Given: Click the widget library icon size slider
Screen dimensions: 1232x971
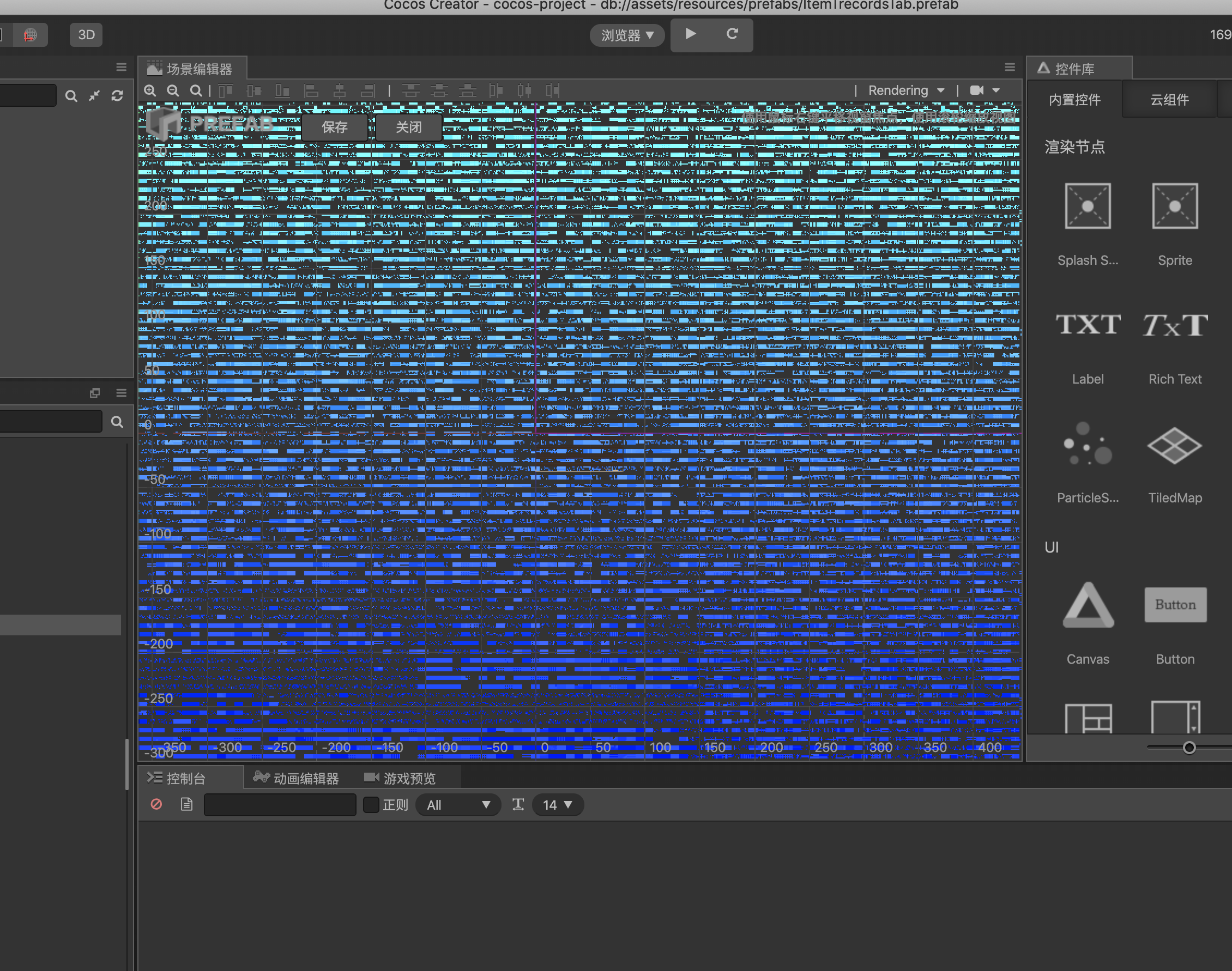Looking at the screenshot, I should coord(1189,748).
